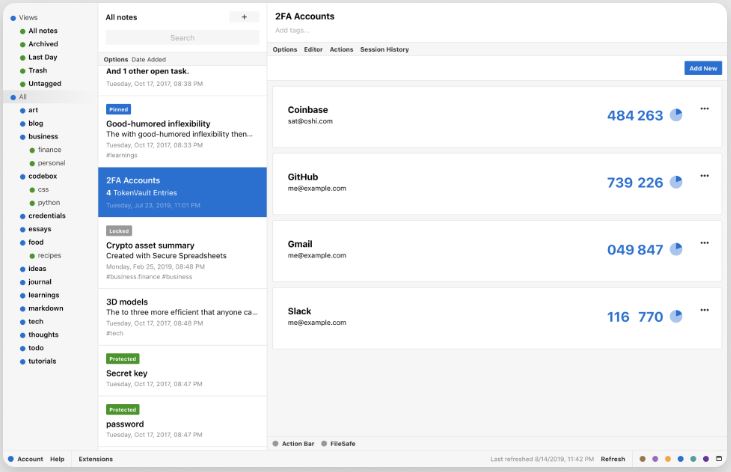Select the art tag
Viewport: 731px width, 472px height.
point(33,110)
